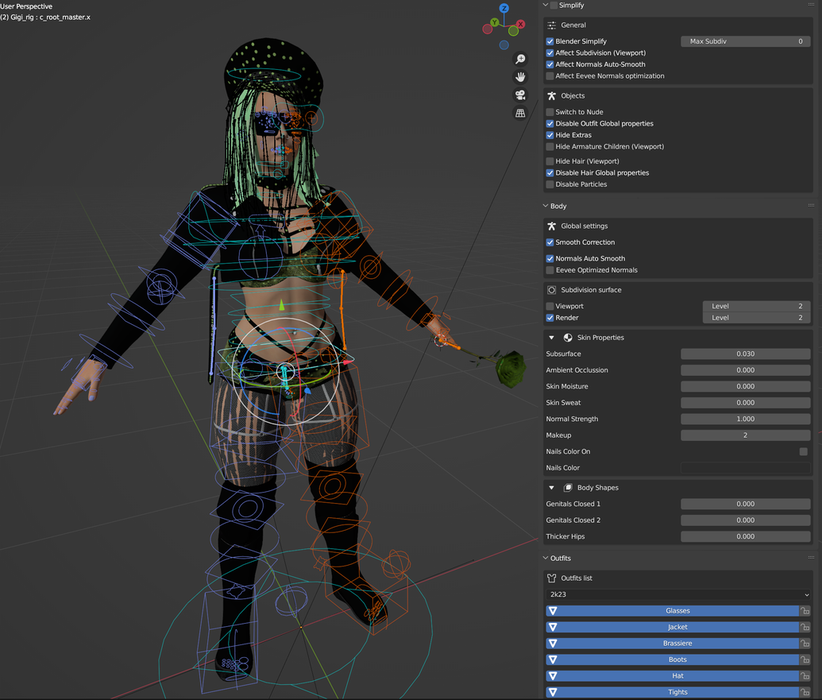Click the unlabeled red negative axis circle

point(487,29)
